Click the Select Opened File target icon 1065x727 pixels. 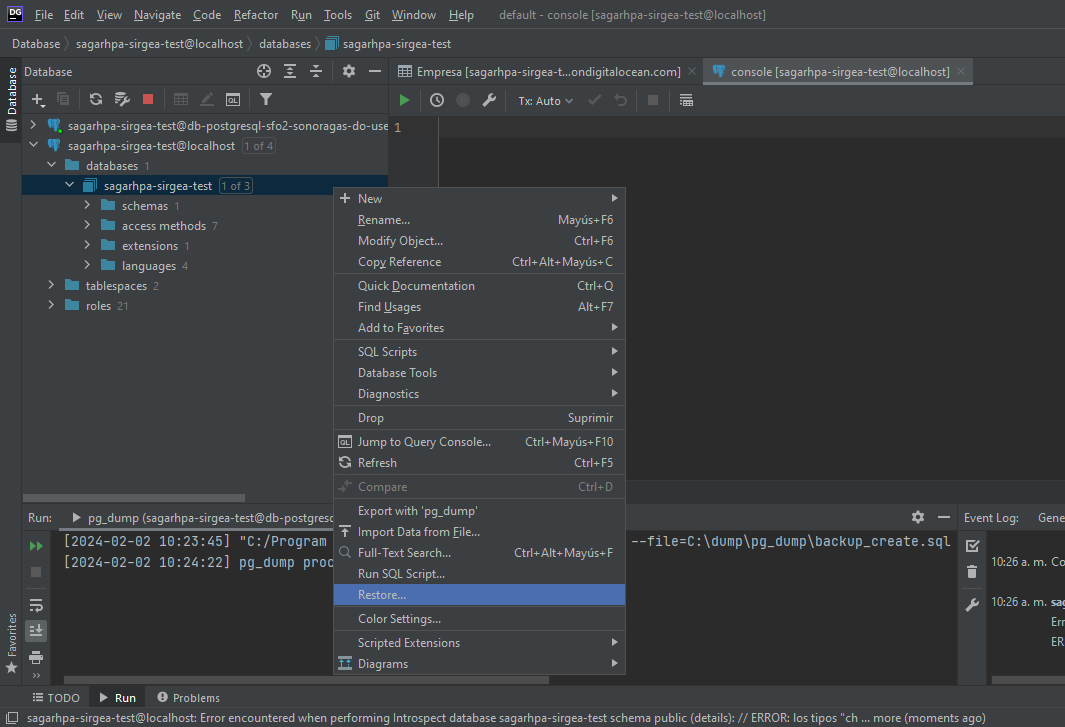264,71
